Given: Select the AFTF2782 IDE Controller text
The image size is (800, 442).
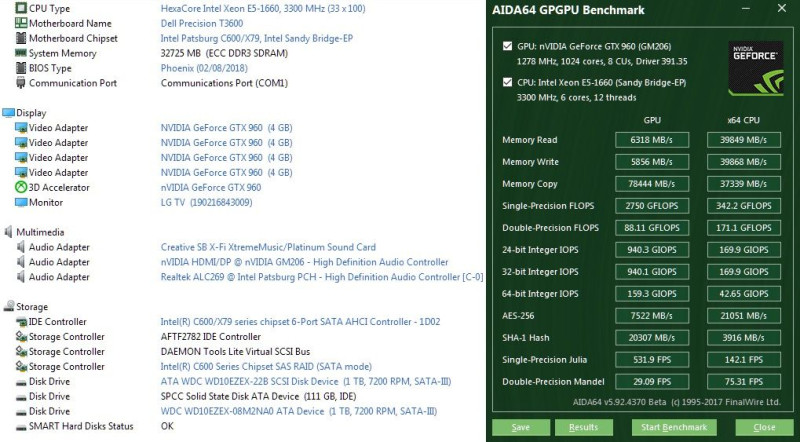Looking at the screenshot, I should coord(210,337).
